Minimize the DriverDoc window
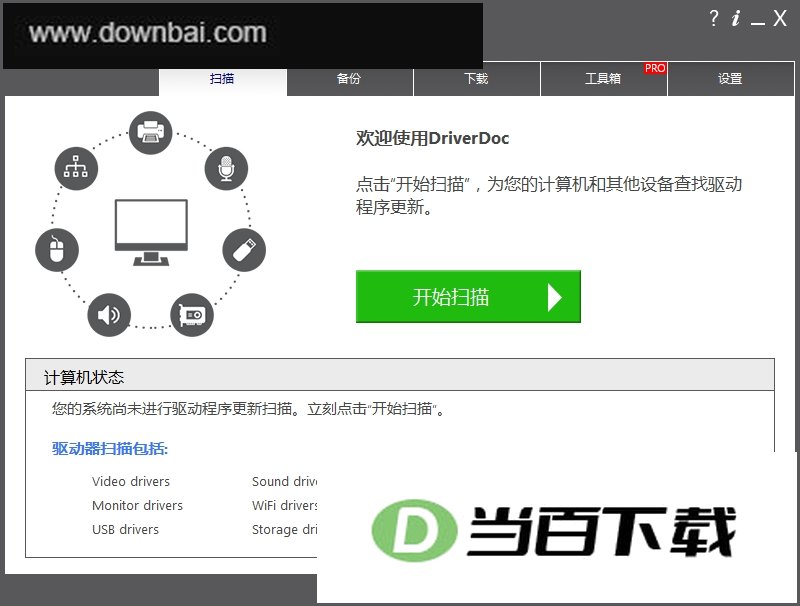Image resolution: width=800 pixels, height=606 pixels. point(758,22)
